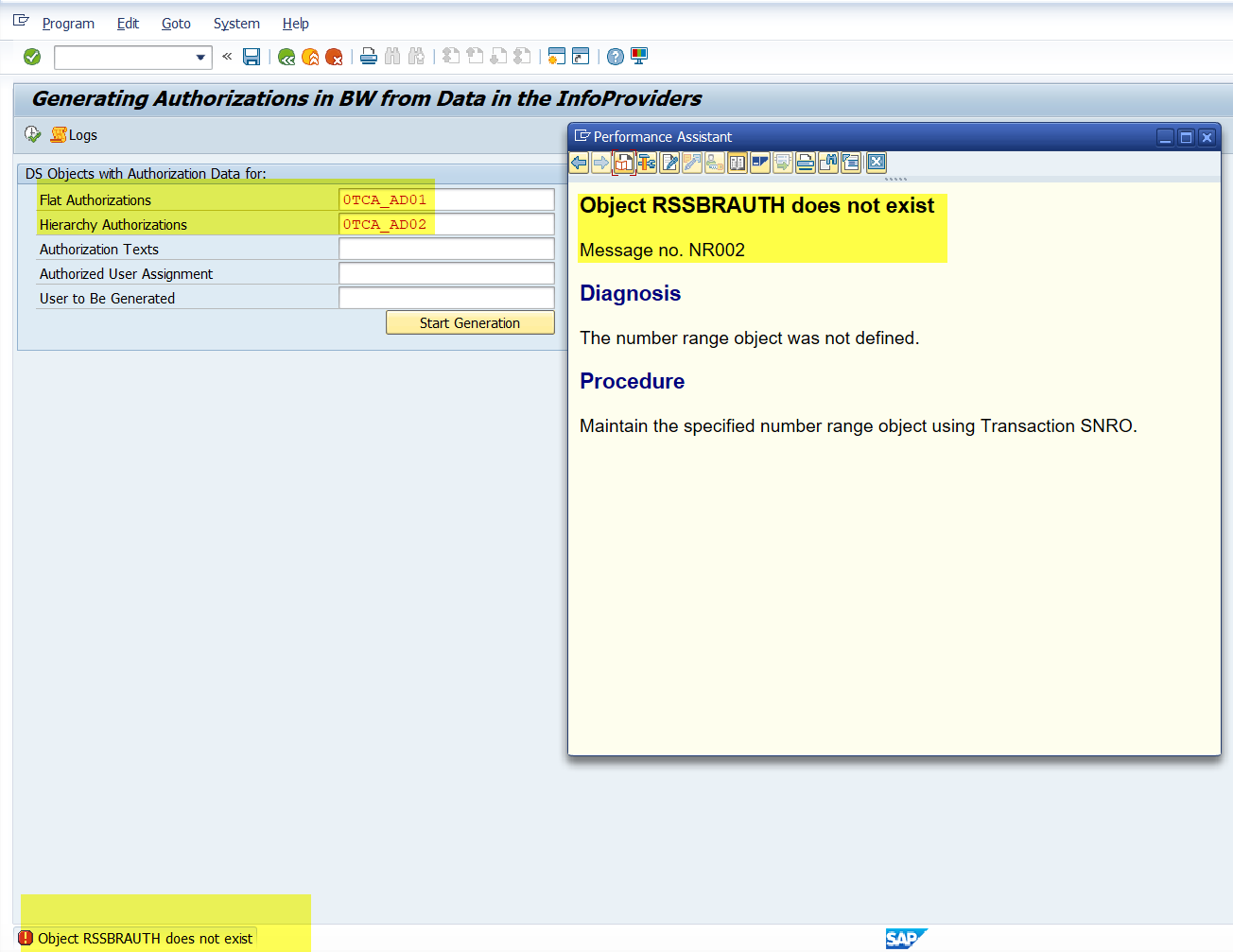The image size is (1233, 952).
Task: Click the Edit Documentation pencil icon
Action: pyautogui.click(x=669, y=163)
